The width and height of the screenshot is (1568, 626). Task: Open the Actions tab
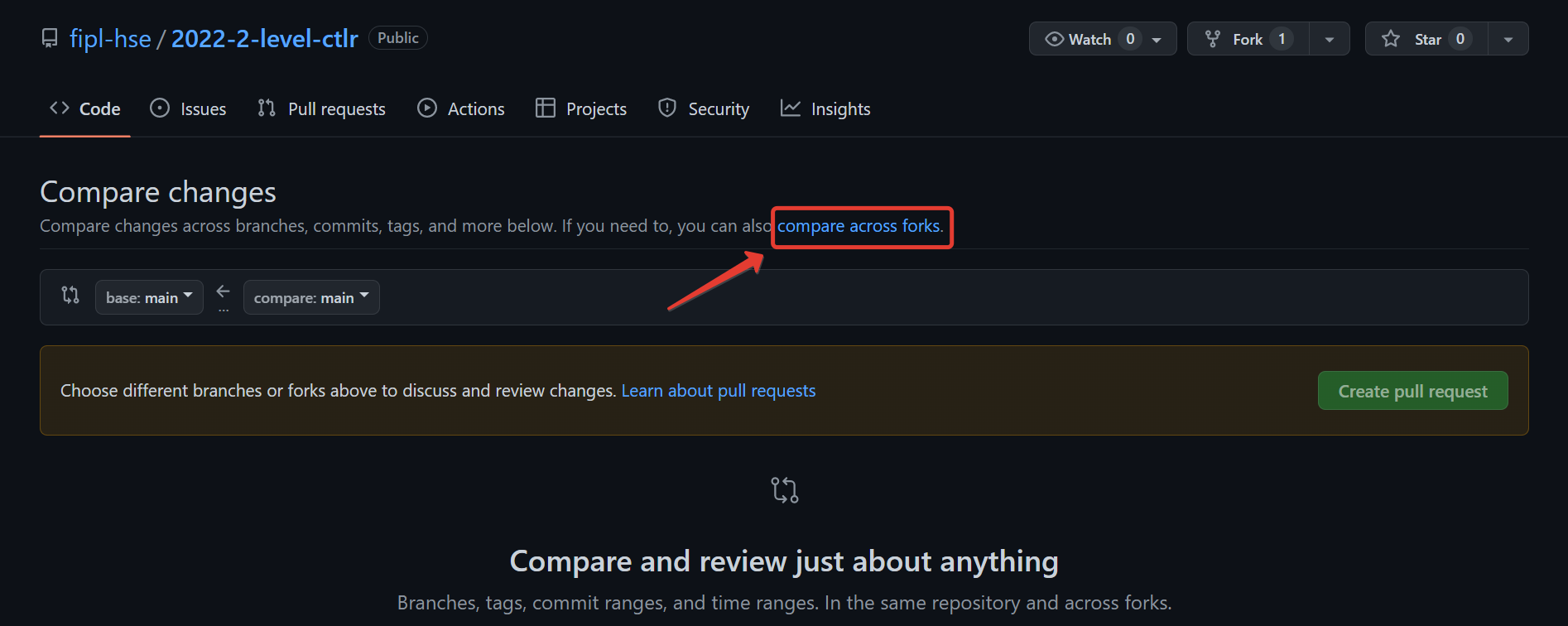(461, 108)
